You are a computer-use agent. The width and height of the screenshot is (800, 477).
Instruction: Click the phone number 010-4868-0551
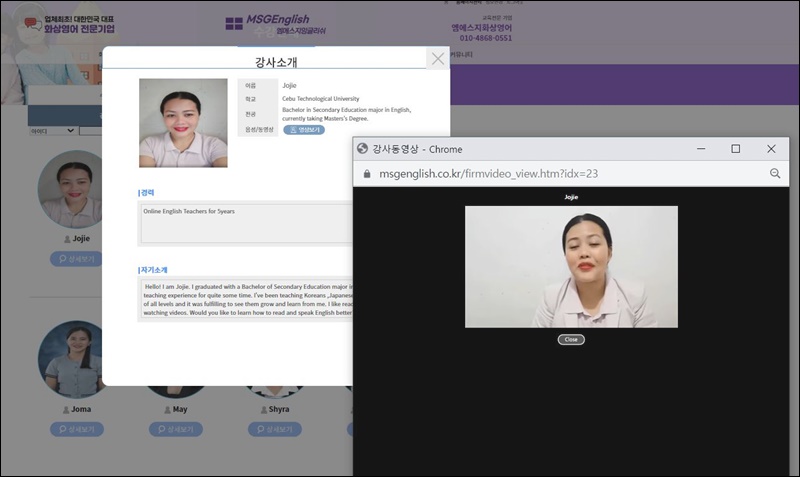(485, 38)
